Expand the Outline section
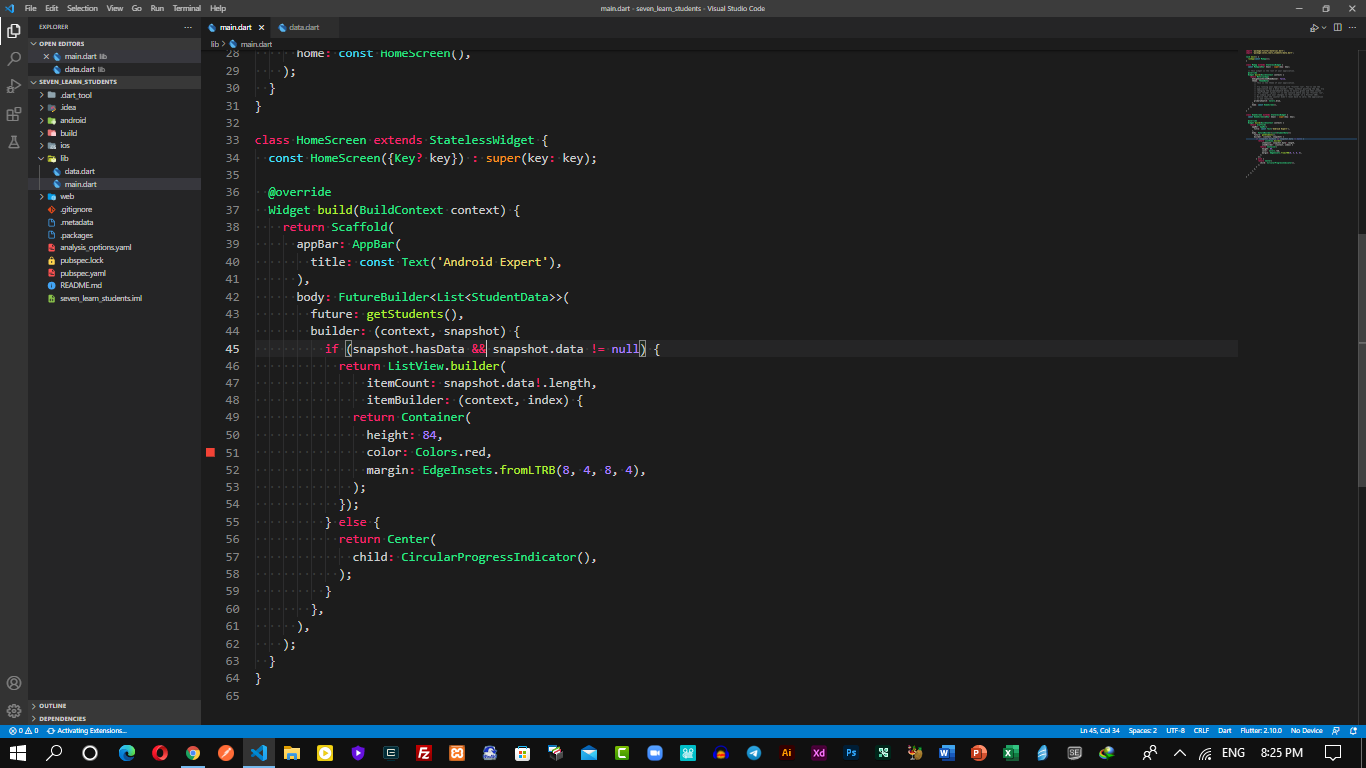1366x768 pixels. pos(114,706)
